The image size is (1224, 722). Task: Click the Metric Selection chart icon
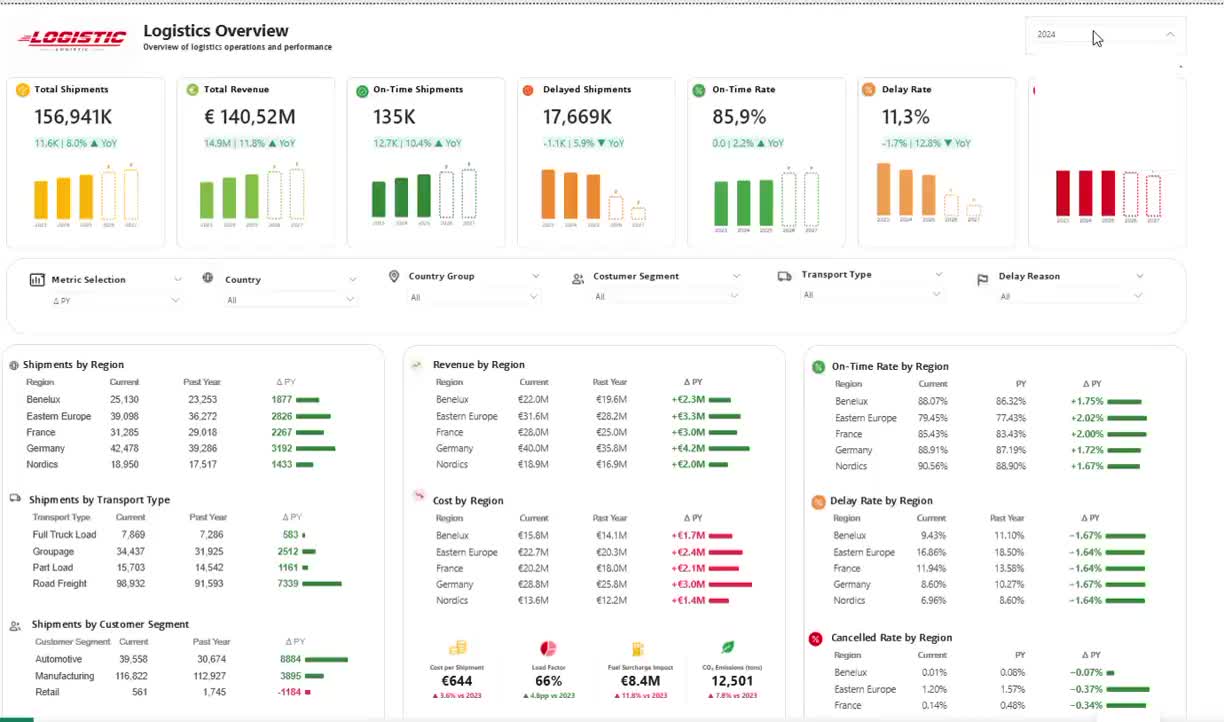pyautogui.click(x=37, y=280)
